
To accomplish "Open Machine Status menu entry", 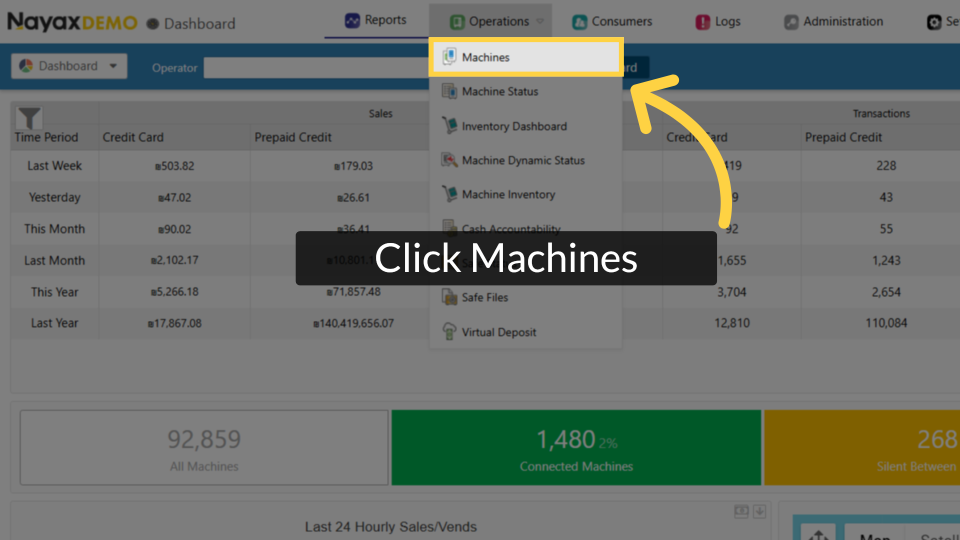I will (499, 92).
